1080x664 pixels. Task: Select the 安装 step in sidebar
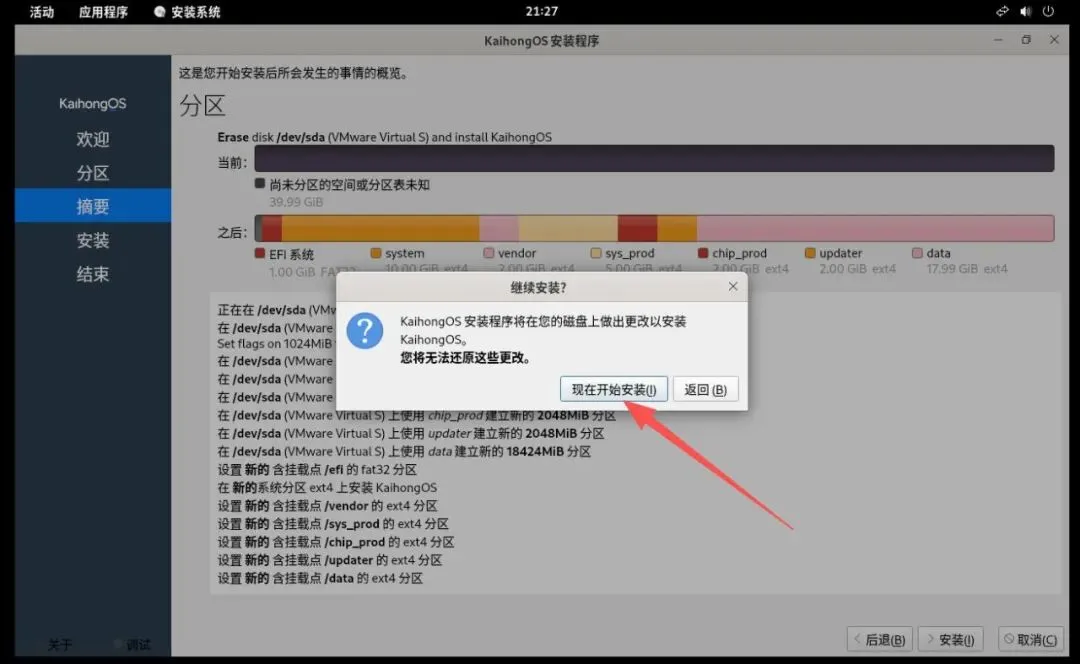point(93,240)
